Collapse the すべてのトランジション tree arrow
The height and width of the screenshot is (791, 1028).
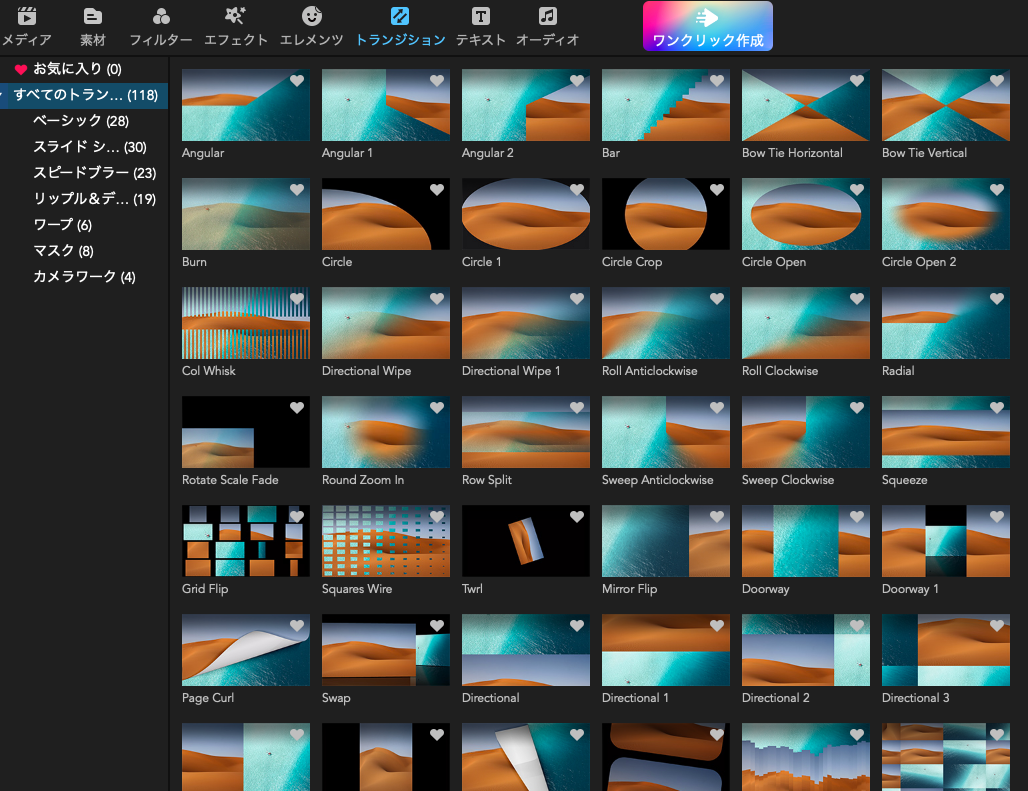pos(4,95)
